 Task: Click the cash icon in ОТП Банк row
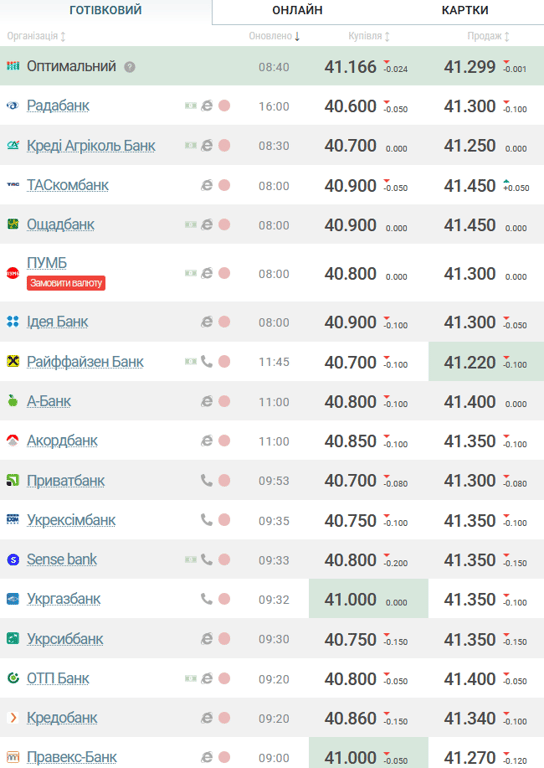click(x=190, y=678)
